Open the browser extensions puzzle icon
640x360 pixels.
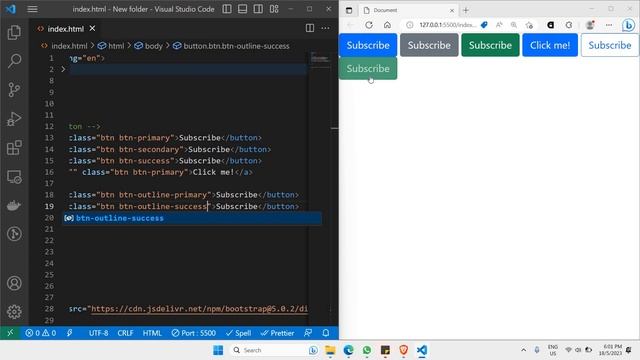click(x=569, y=25)
